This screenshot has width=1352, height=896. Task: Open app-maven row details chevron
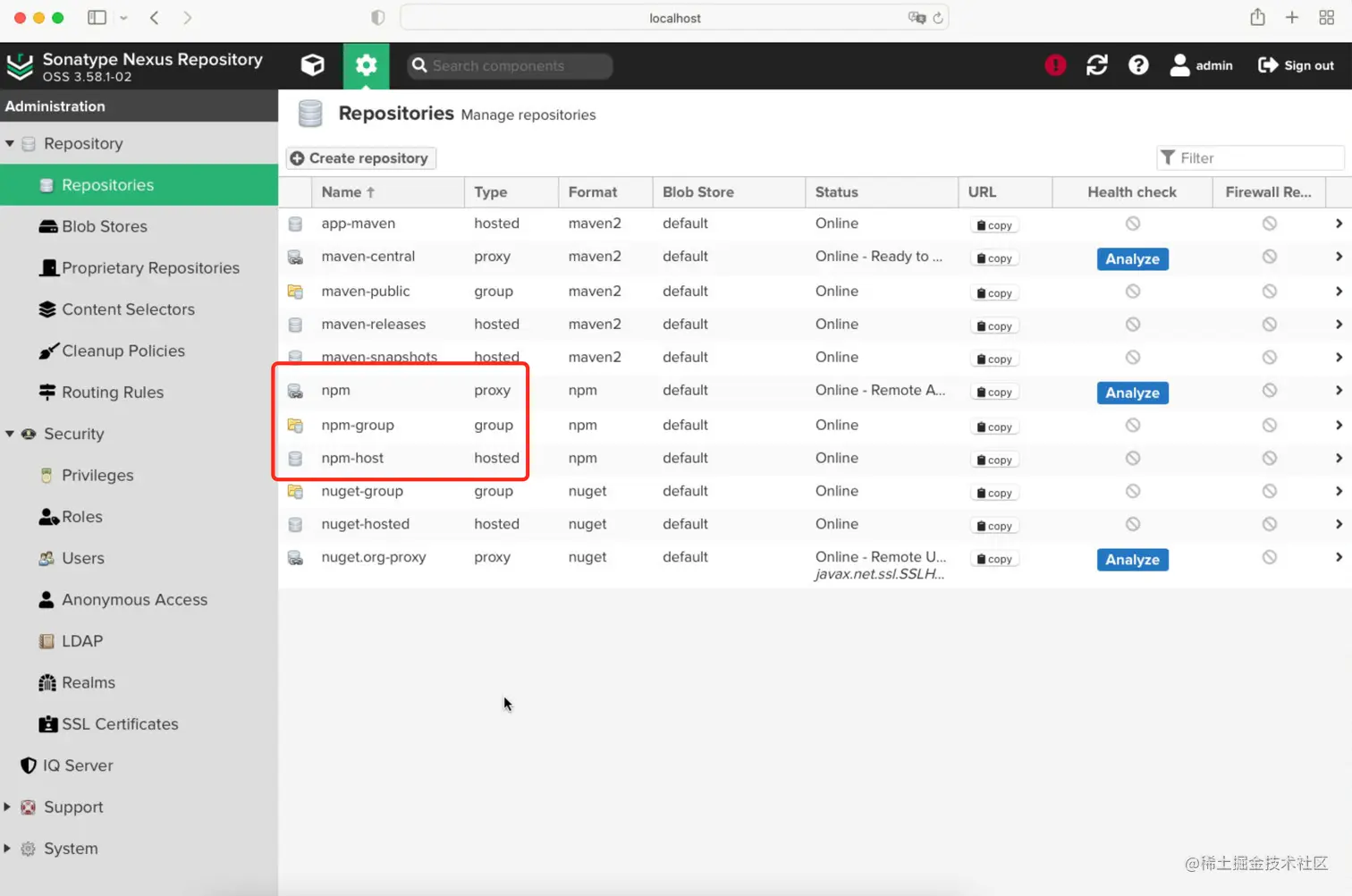[1339, 224]
